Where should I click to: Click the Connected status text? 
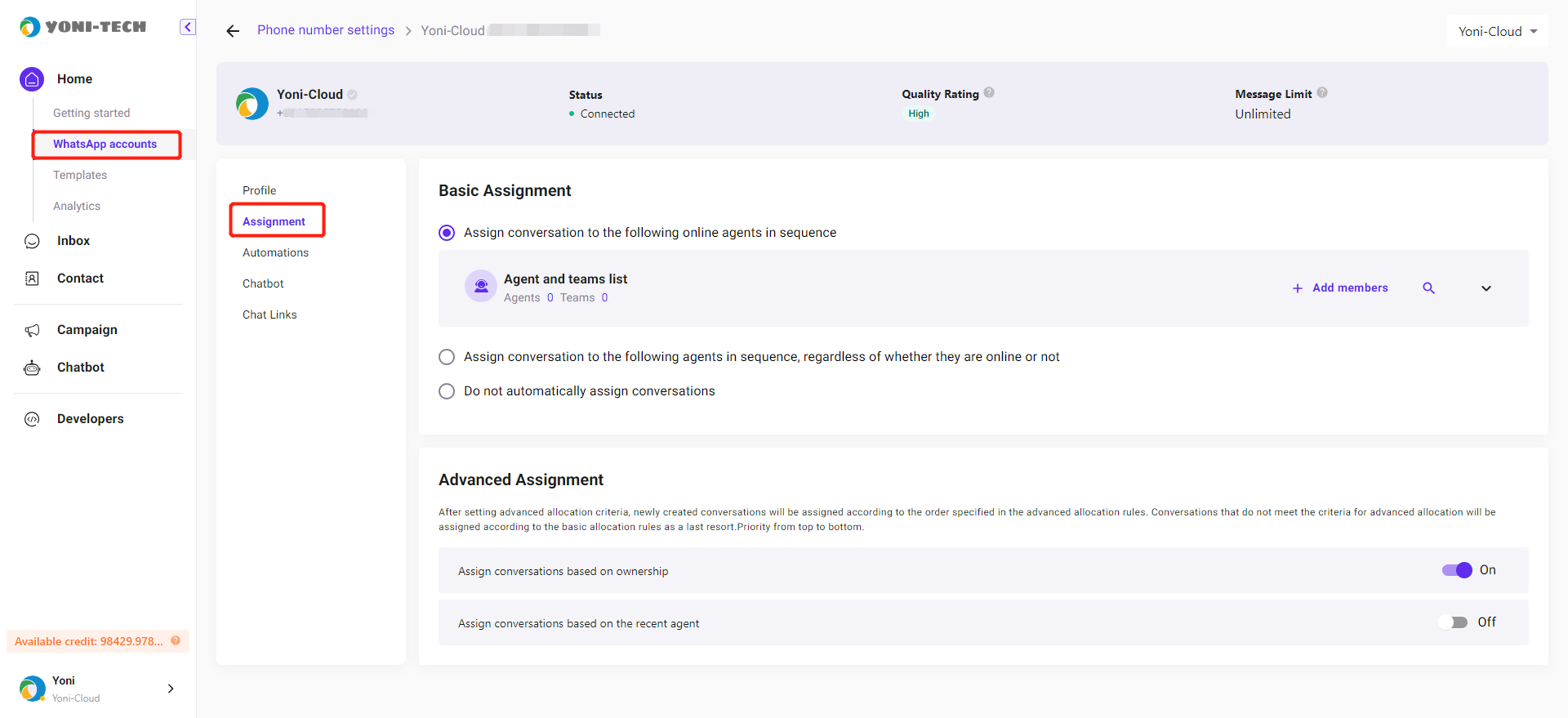pyautogui.click(x=608, y=114)
